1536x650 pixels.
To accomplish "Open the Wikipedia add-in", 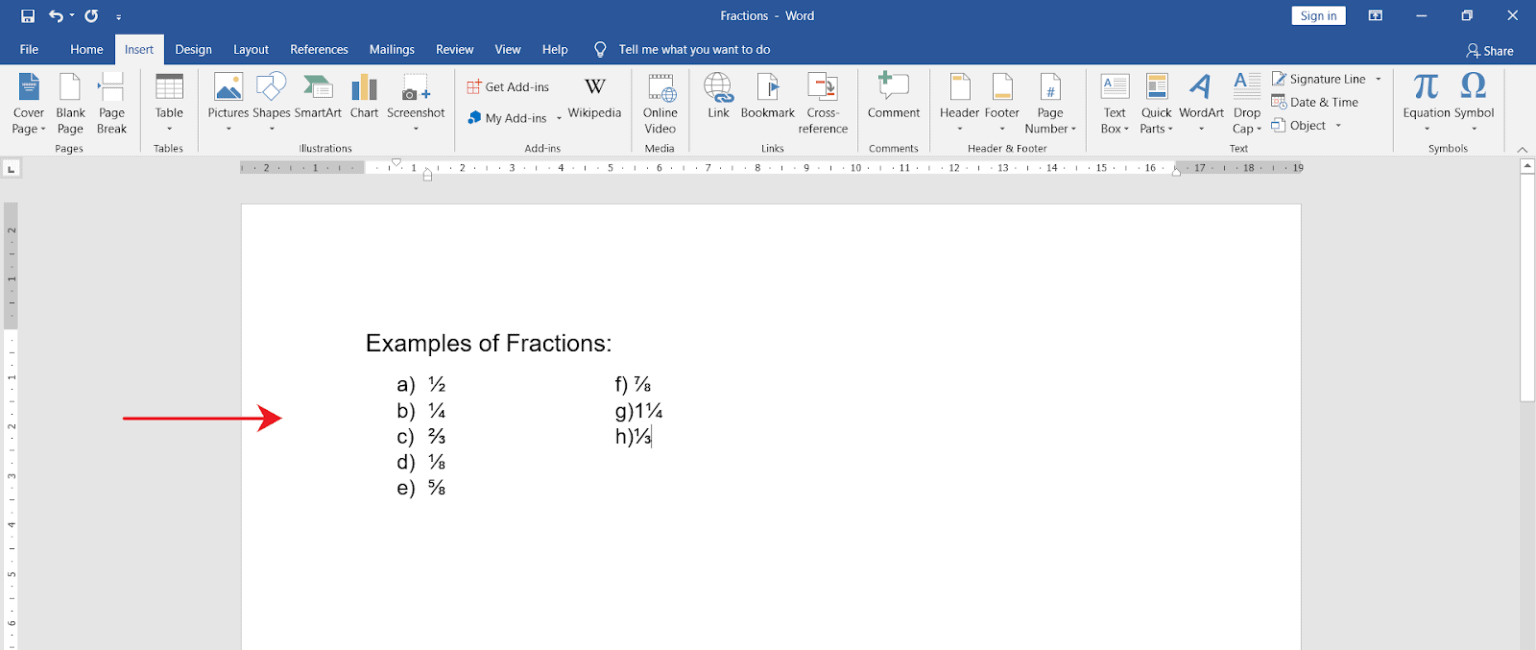I will click(x=594, y=97).
